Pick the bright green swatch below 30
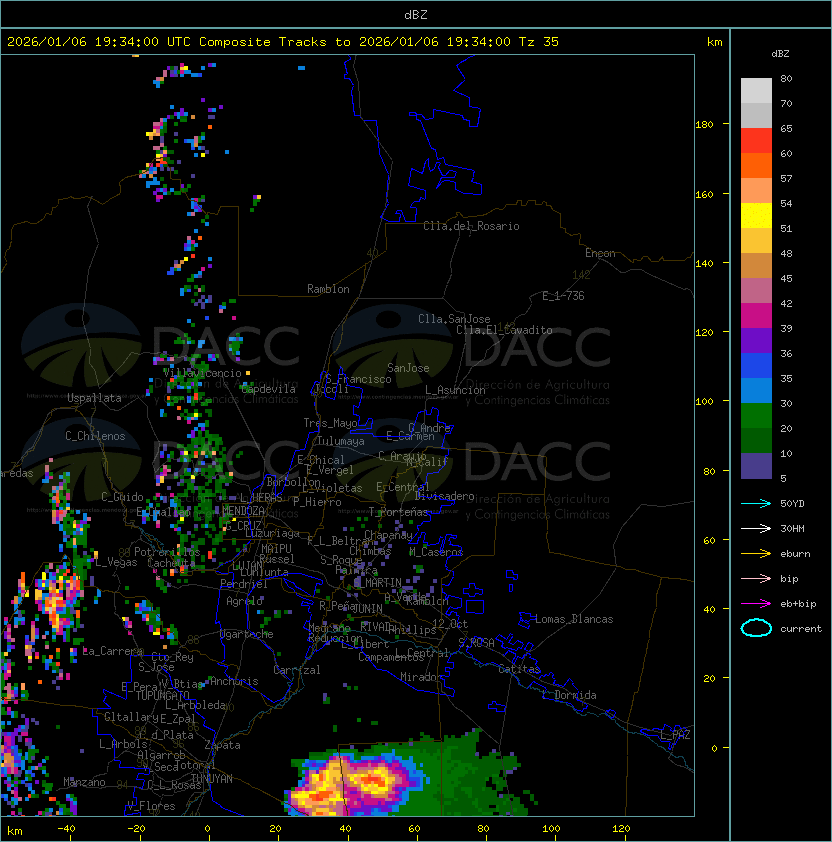The width and height of the screenshot is (832, 842). (756, 416)
